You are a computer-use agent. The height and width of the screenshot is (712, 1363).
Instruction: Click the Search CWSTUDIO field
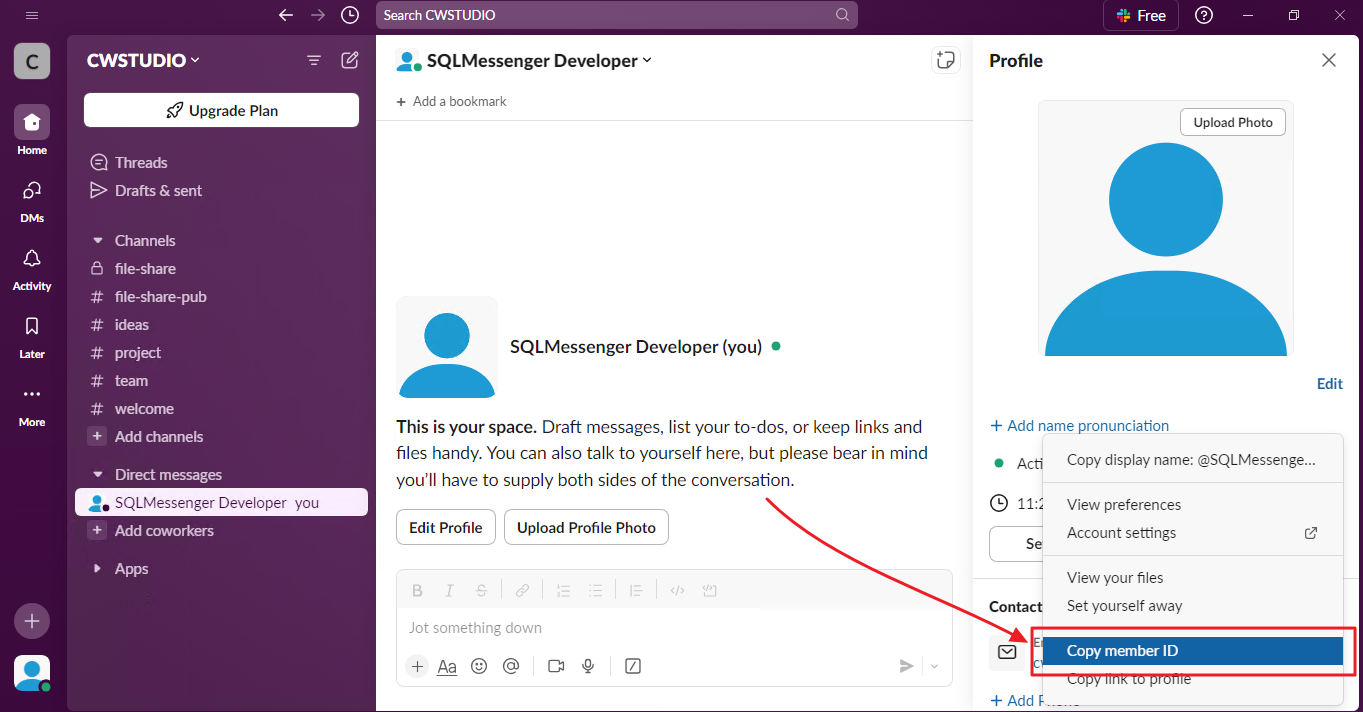(617, 15)
